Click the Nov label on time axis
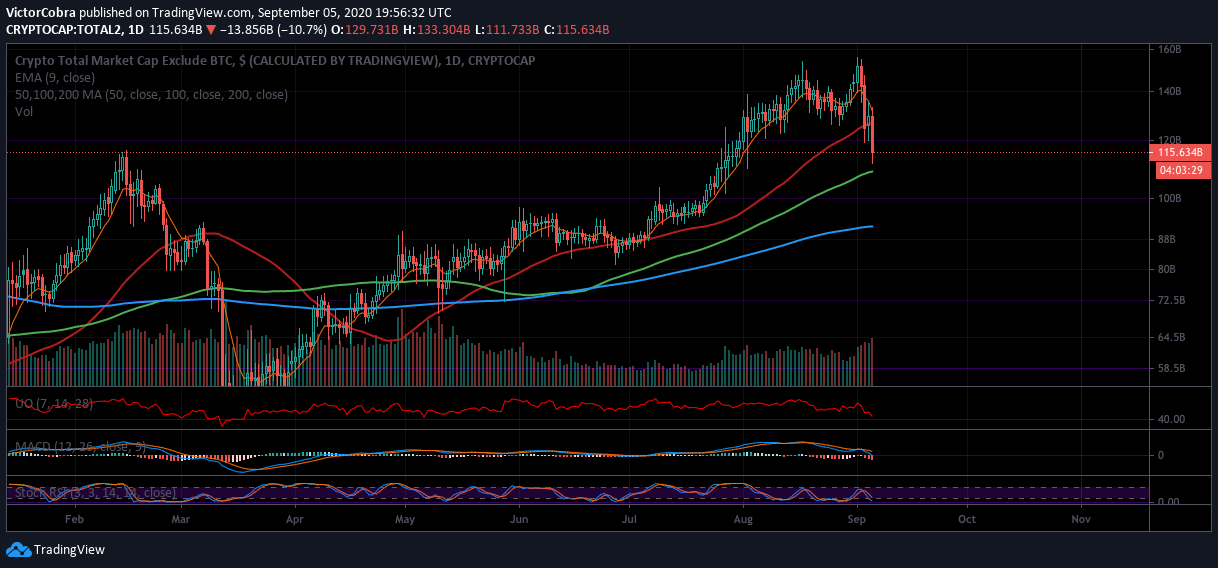The height and width of the screenshot is (568, 1218). pos(1080,520)
